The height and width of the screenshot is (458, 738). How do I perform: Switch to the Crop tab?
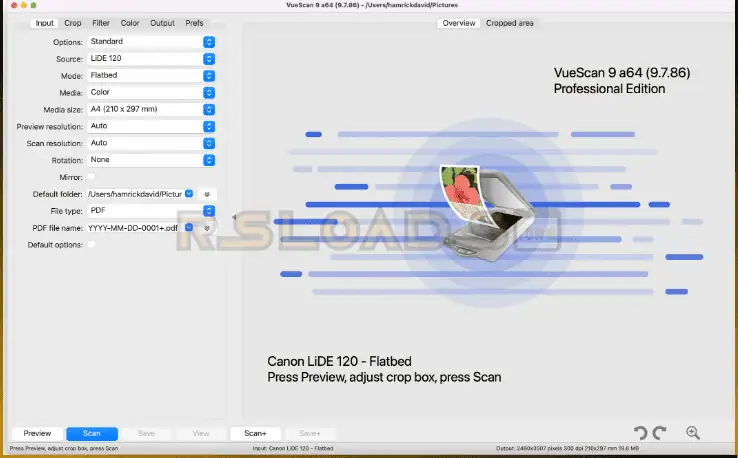(73, 22)
